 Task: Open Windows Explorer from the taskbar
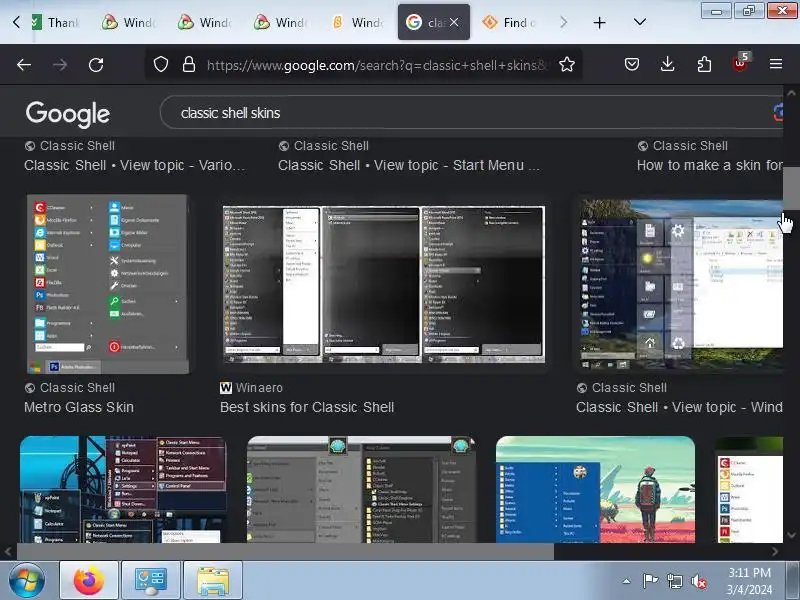point(213,581)
